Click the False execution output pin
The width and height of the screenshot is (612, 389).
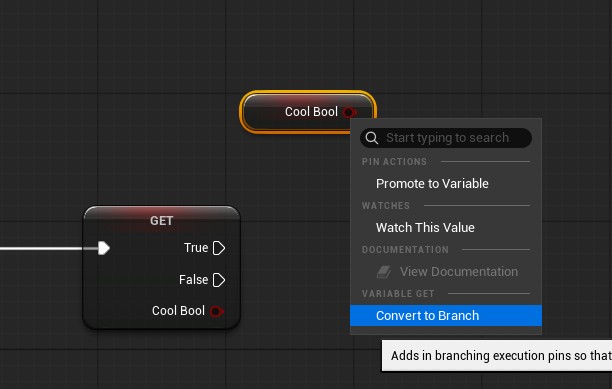[x=219, y=280]
